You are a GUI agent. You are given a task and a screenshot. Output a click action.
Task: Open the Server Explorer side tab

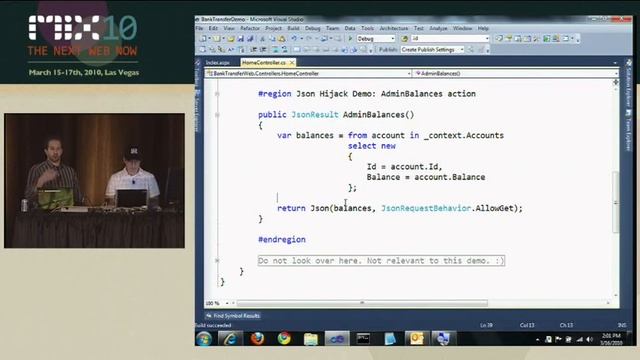[x=198, y=111]
